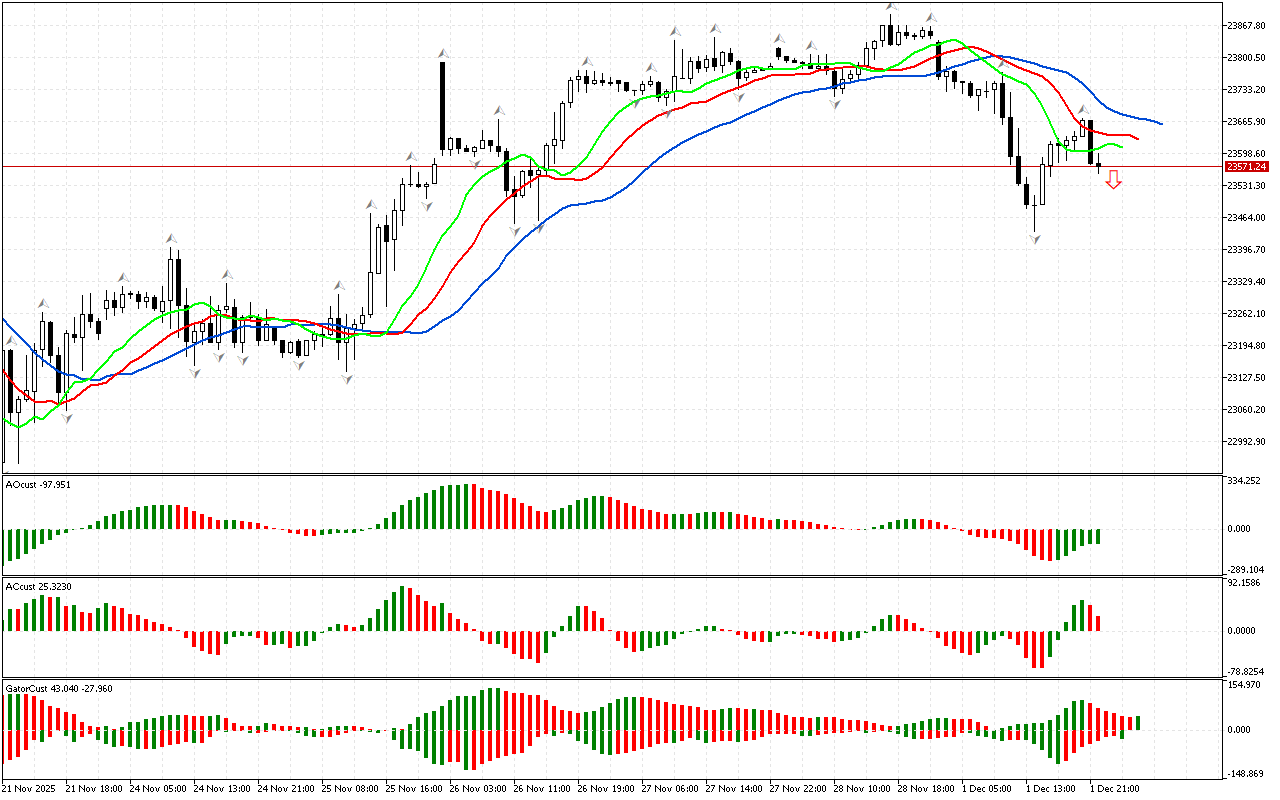Select the '1 Dec 21:00' time label
The image size is (1280, 800).
click(x=1113, y=789)
